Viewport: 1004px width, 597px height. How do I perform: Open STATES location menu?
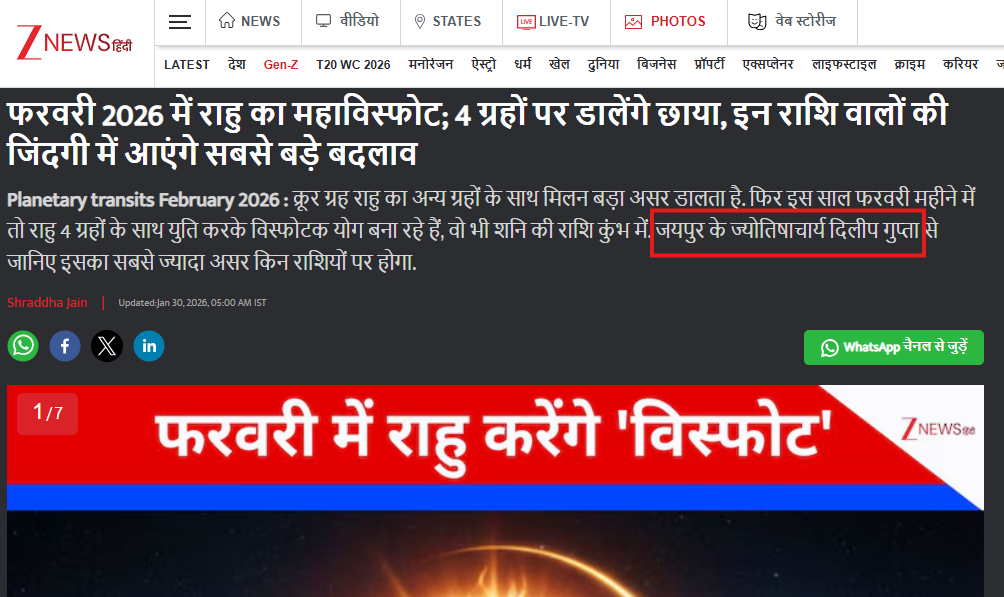point(448,22)
